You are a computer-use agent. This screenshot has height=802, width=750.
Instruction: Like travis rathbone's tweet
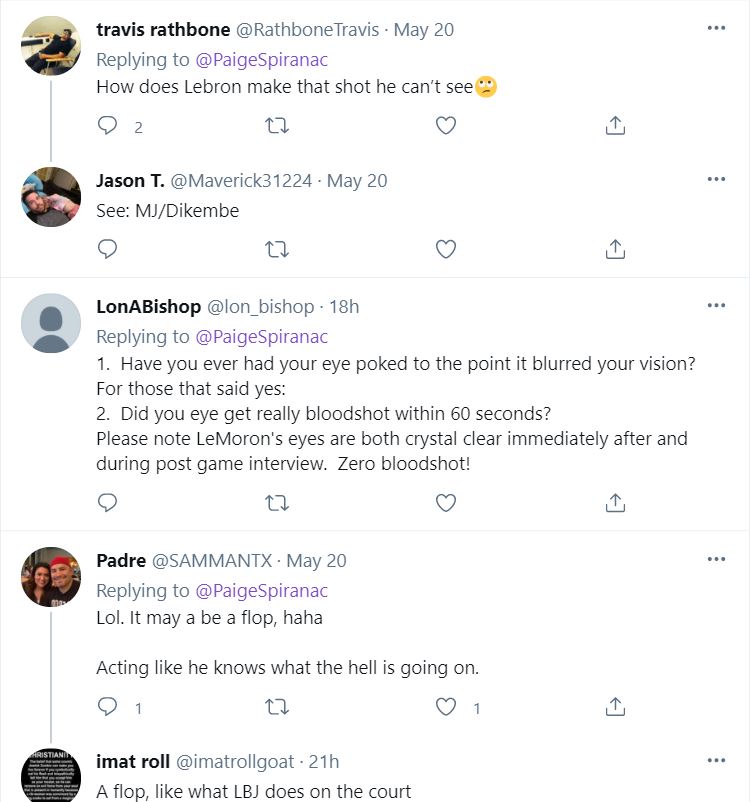tap(446, 126)
